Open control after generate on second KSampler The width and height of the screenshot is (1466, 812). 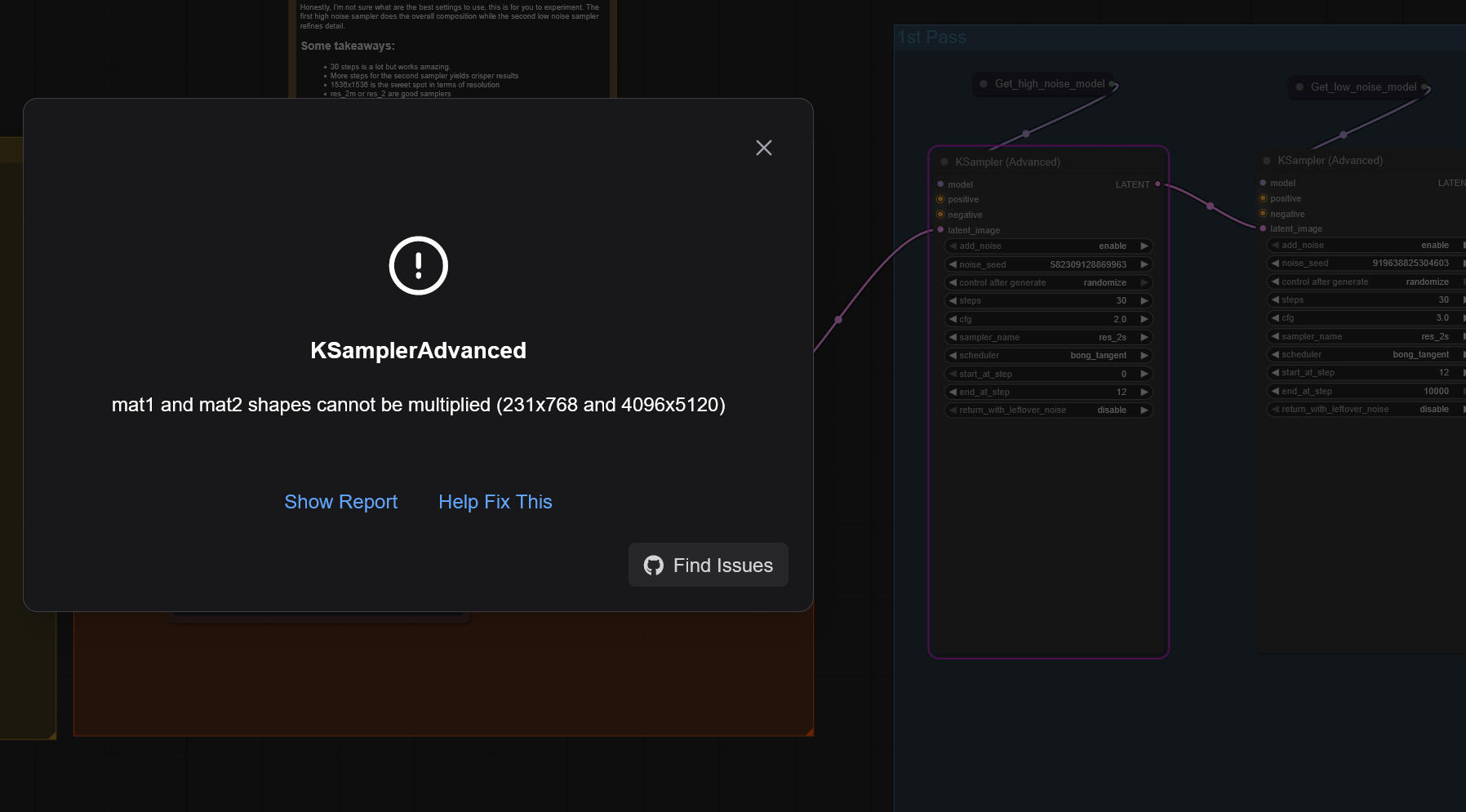pyautogui.click(x=1366, y=282)
